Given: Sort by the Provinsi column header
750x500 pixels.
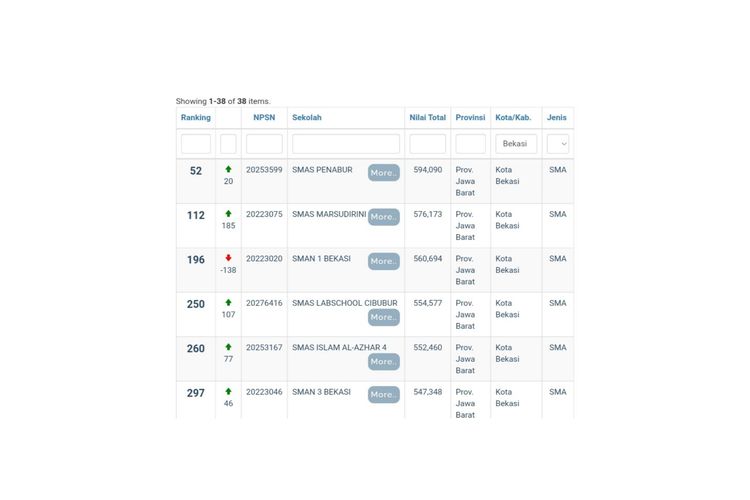Looking at the screenshot, I should pyautogui.click(x=470, y=118).
